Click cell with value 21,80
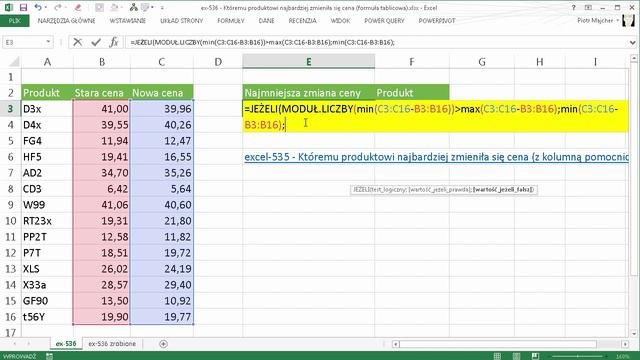 [x=162, y=221]
